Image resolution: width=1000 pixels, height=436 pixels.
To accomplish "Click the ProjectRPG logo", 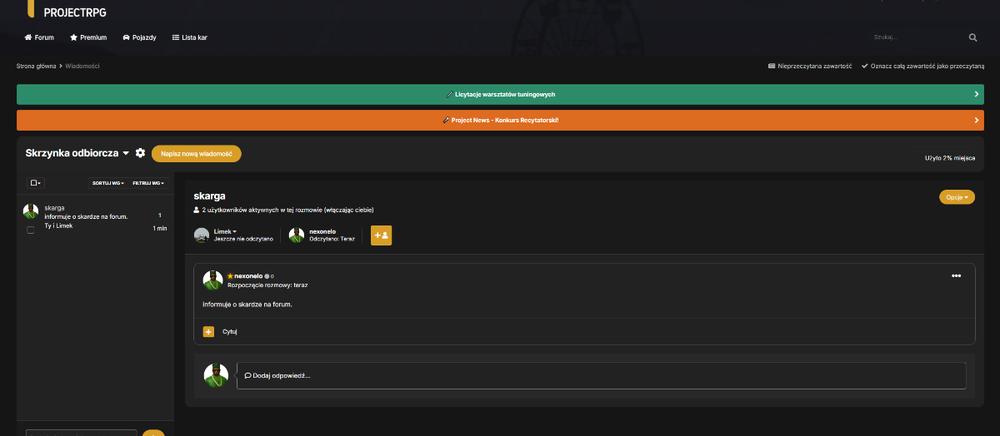I will pyautogui.click(x=67, y=9).
